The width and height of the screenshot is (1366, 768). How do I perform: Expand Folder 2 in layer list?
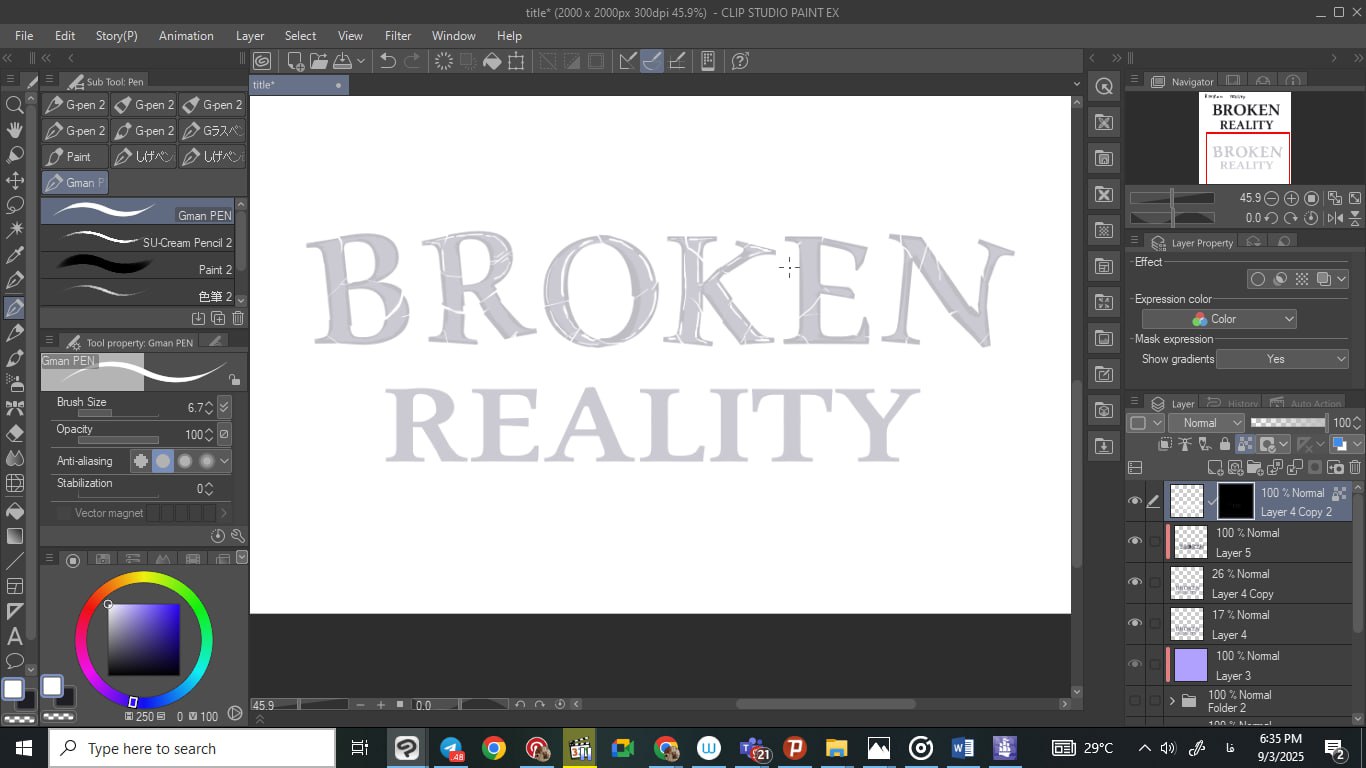[x=1172, y=701]
